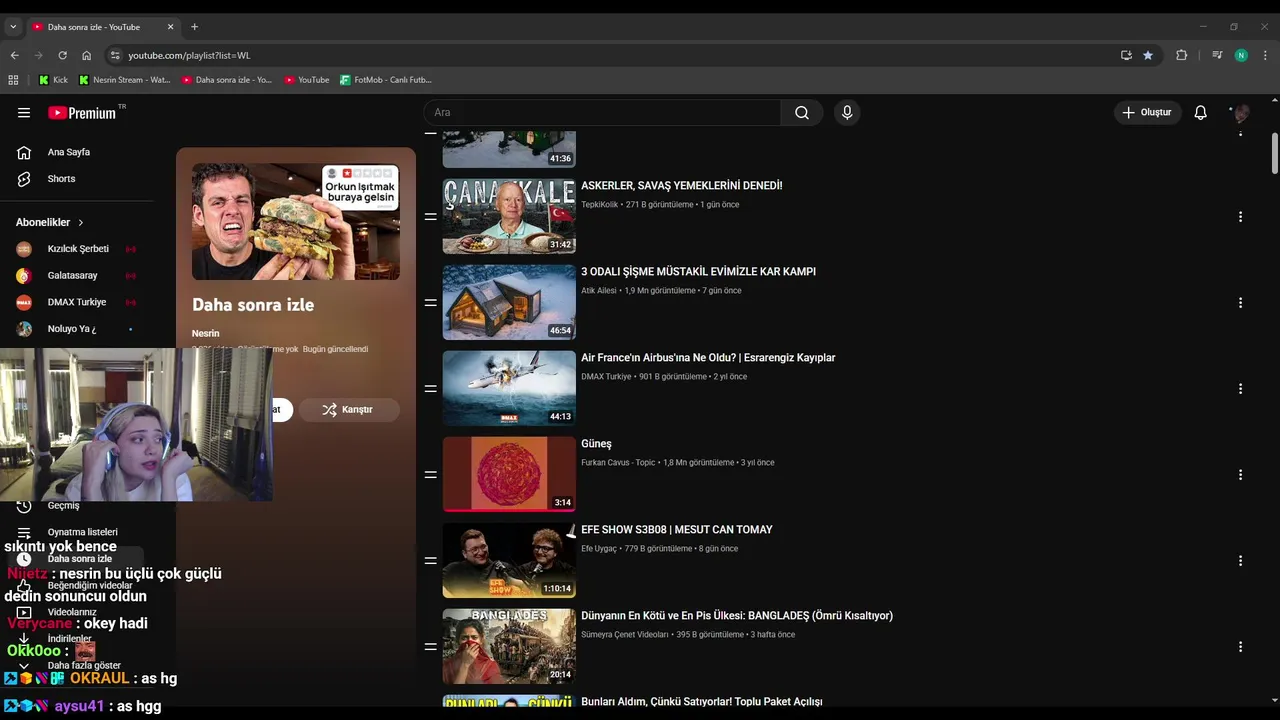1280x720 pixels.
Task: Click the page vertical scrollbar thumb
Action: tap(1275, 153)
